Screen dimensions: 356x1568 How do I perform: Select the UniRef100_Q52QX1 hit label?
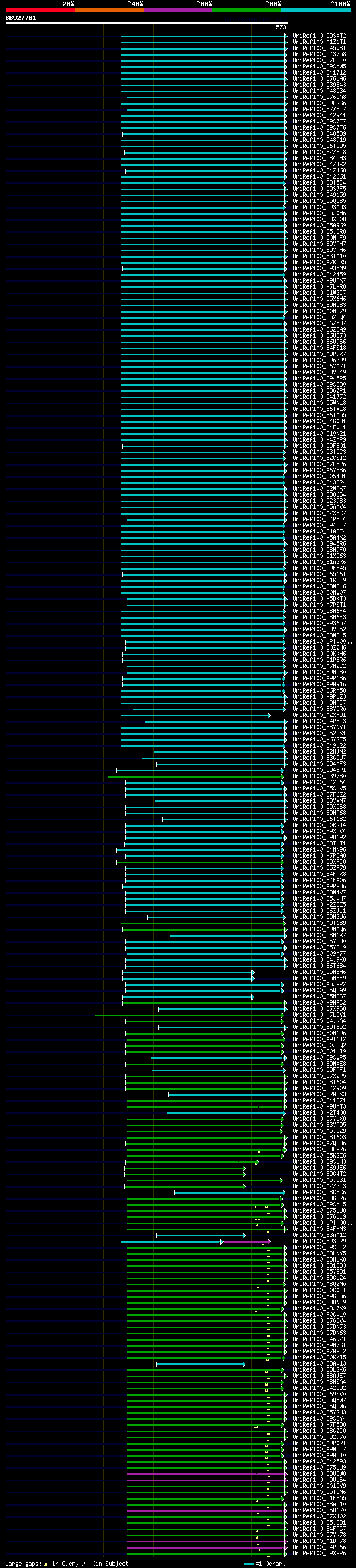(319, 734)
